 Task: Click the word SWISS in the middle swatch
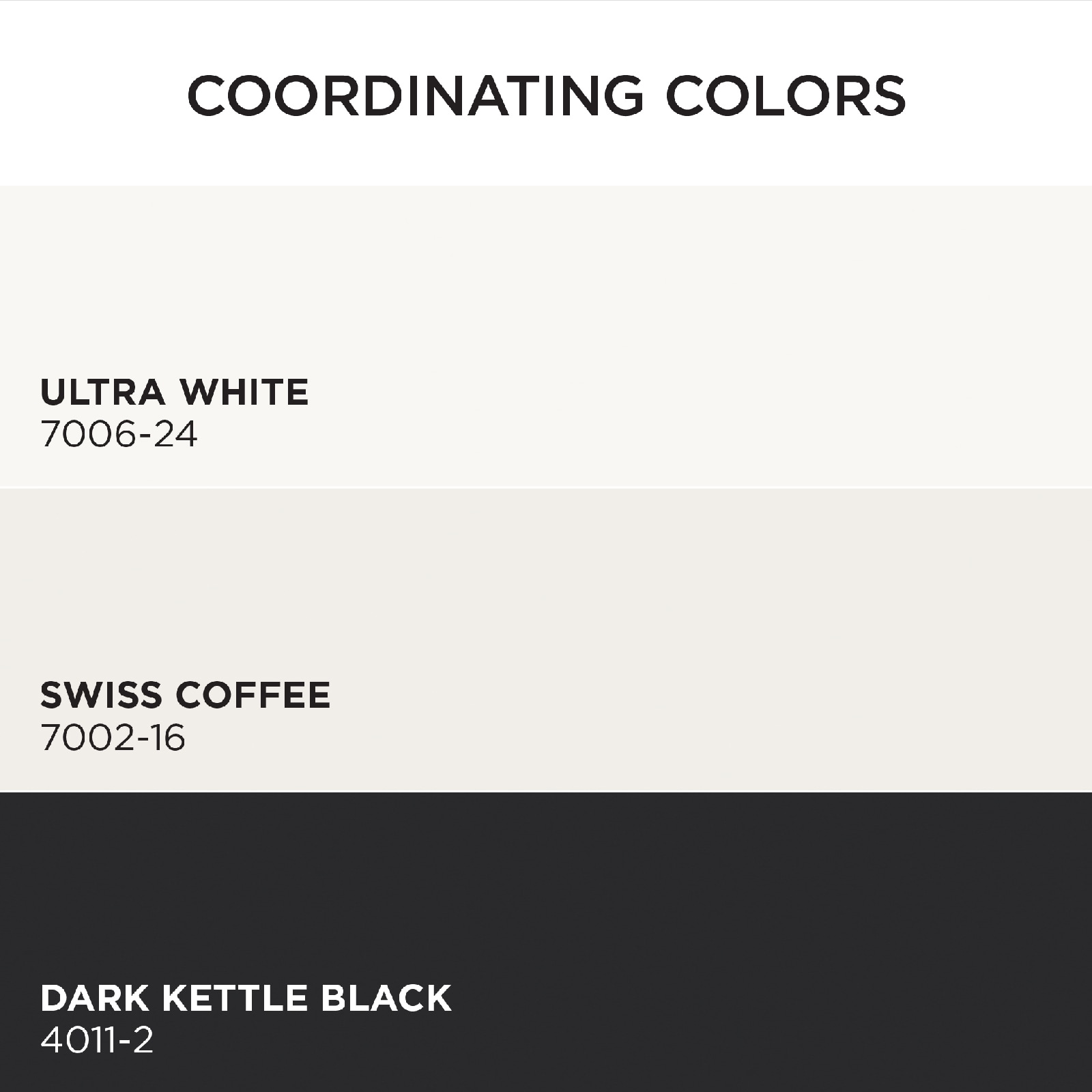100,695
